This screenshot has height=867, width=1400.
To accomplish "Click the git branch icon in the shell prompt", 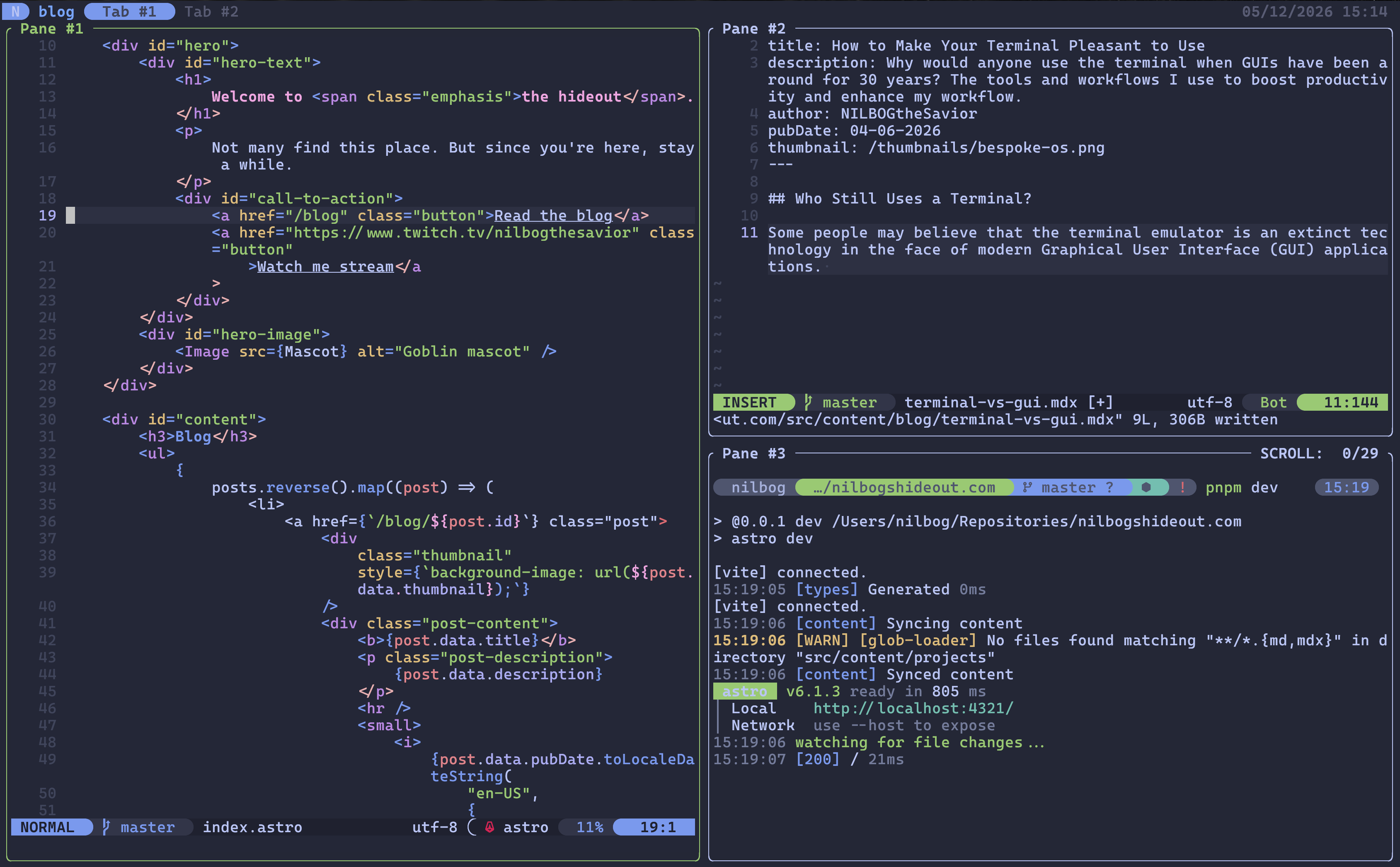I will click(x=1027, y=487).
